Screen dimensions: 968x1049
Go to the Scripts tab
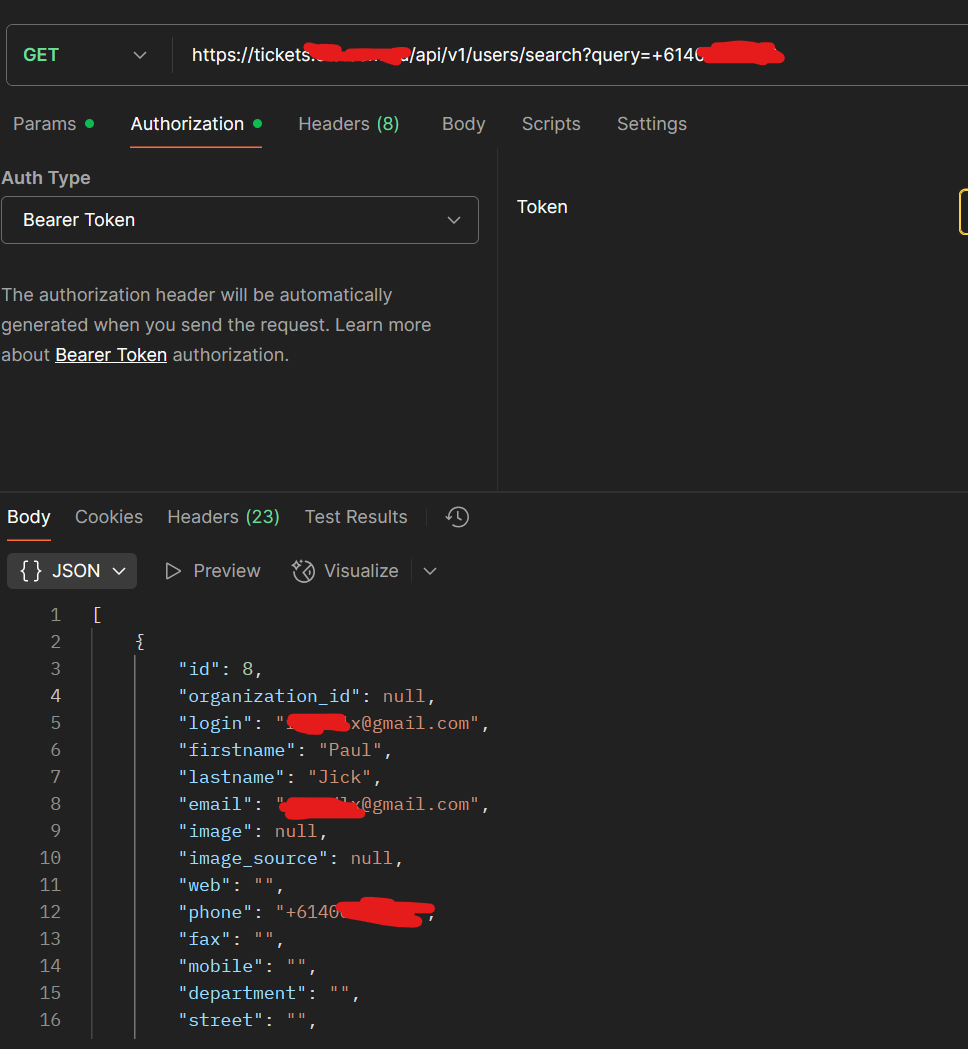[x=551, y=124]
